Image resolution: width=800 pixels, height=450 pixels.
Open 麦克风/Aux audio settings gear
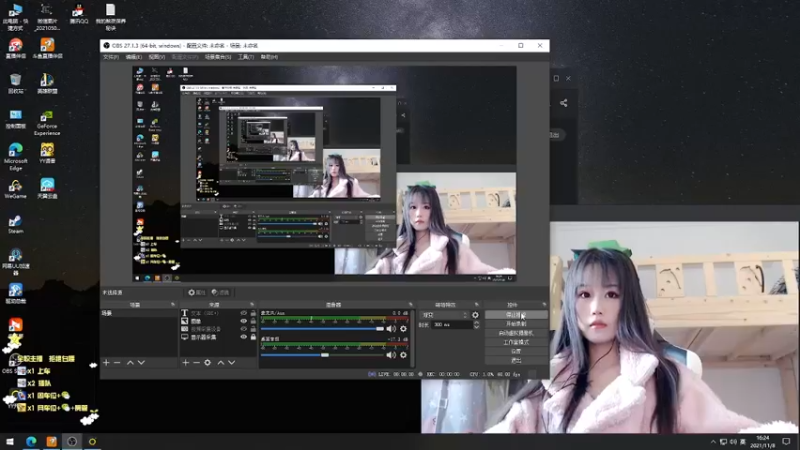pyautogui.click(x=404, y=329)
